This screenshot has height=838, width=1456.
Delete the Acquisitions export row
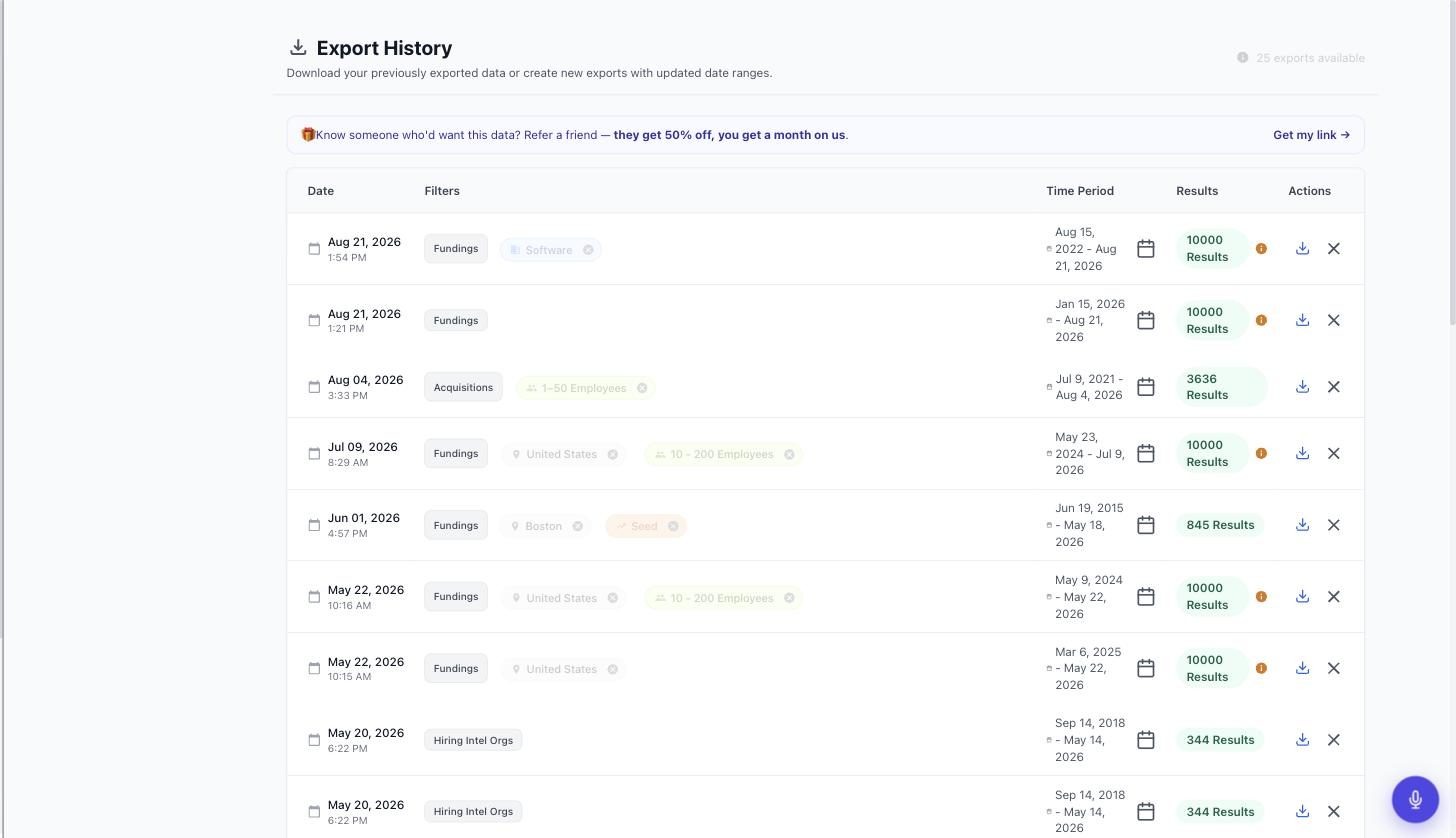(x=1334, y=387)
